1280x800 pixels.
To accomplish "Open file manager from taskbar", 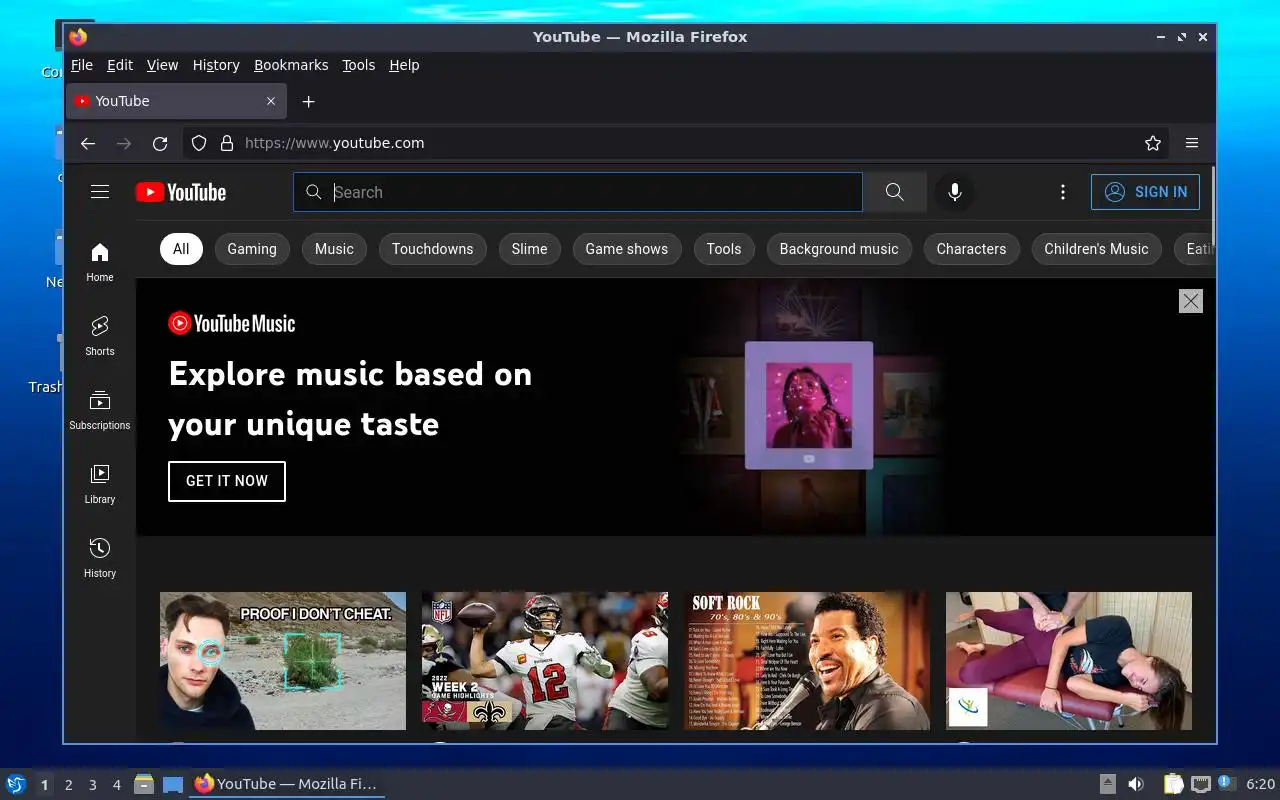I will (144, 784).
